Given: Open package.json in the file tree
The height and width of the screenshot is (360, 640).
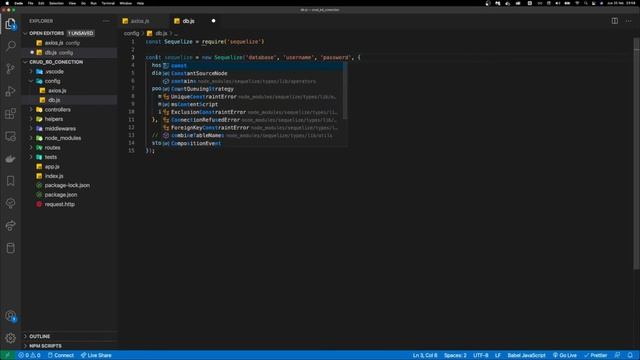Looking at the screenshot, I should 69,195.
